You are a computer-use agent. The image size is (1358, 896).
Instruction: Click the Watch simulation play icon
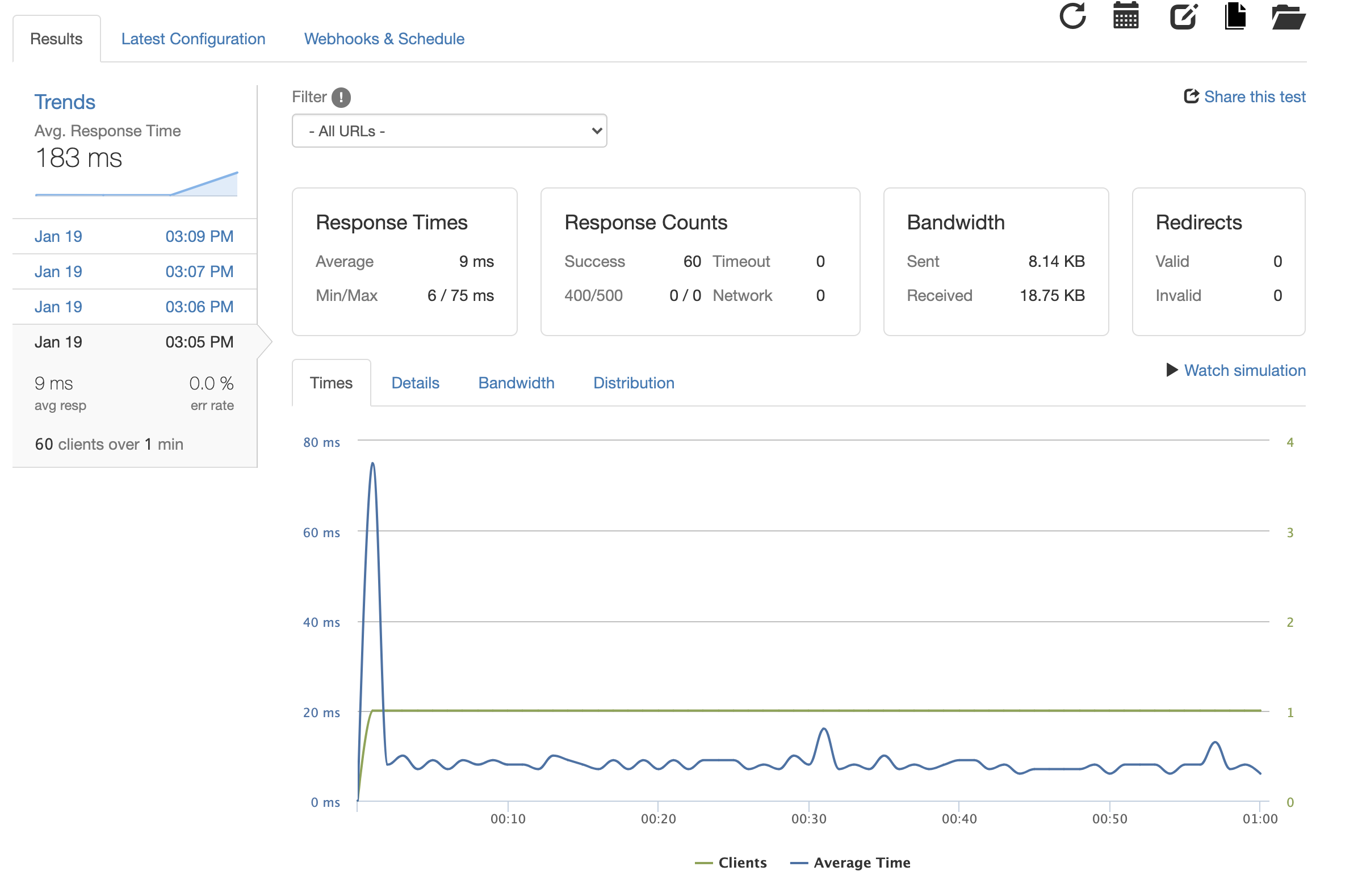point(1172,370)
